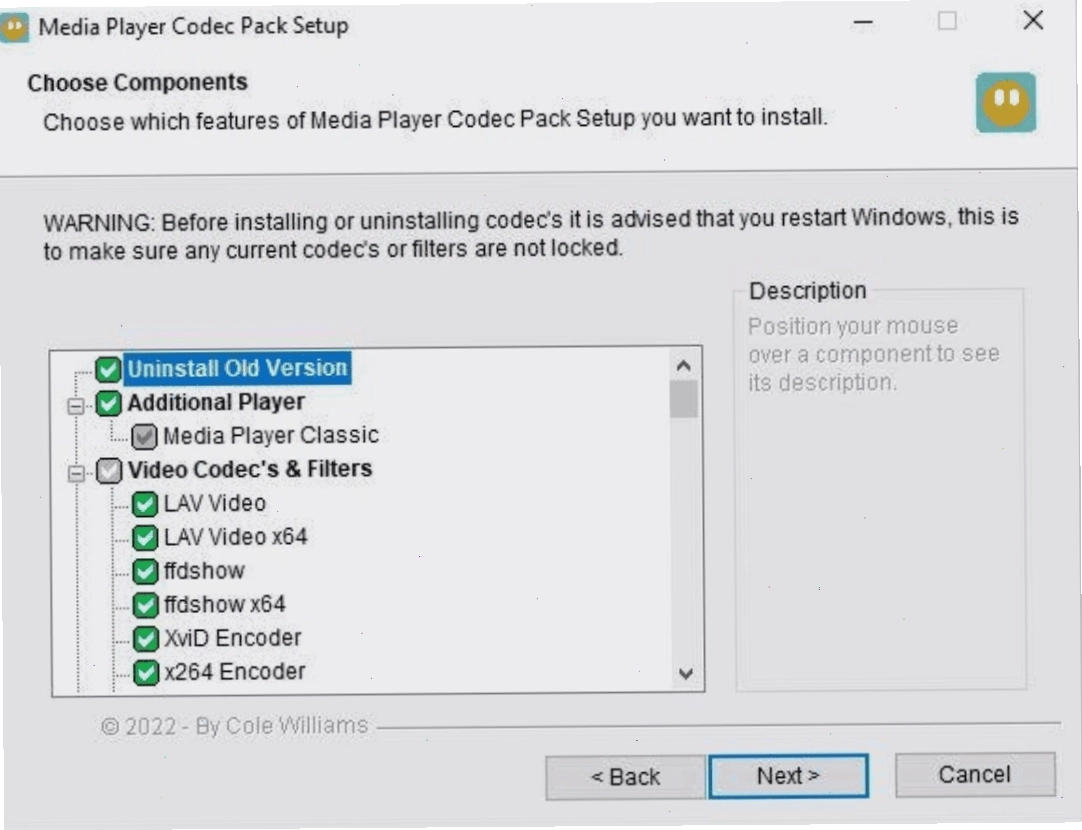Click the component list scroll-down arrow
Screen dimensions: 1082x830
point(686,673)
